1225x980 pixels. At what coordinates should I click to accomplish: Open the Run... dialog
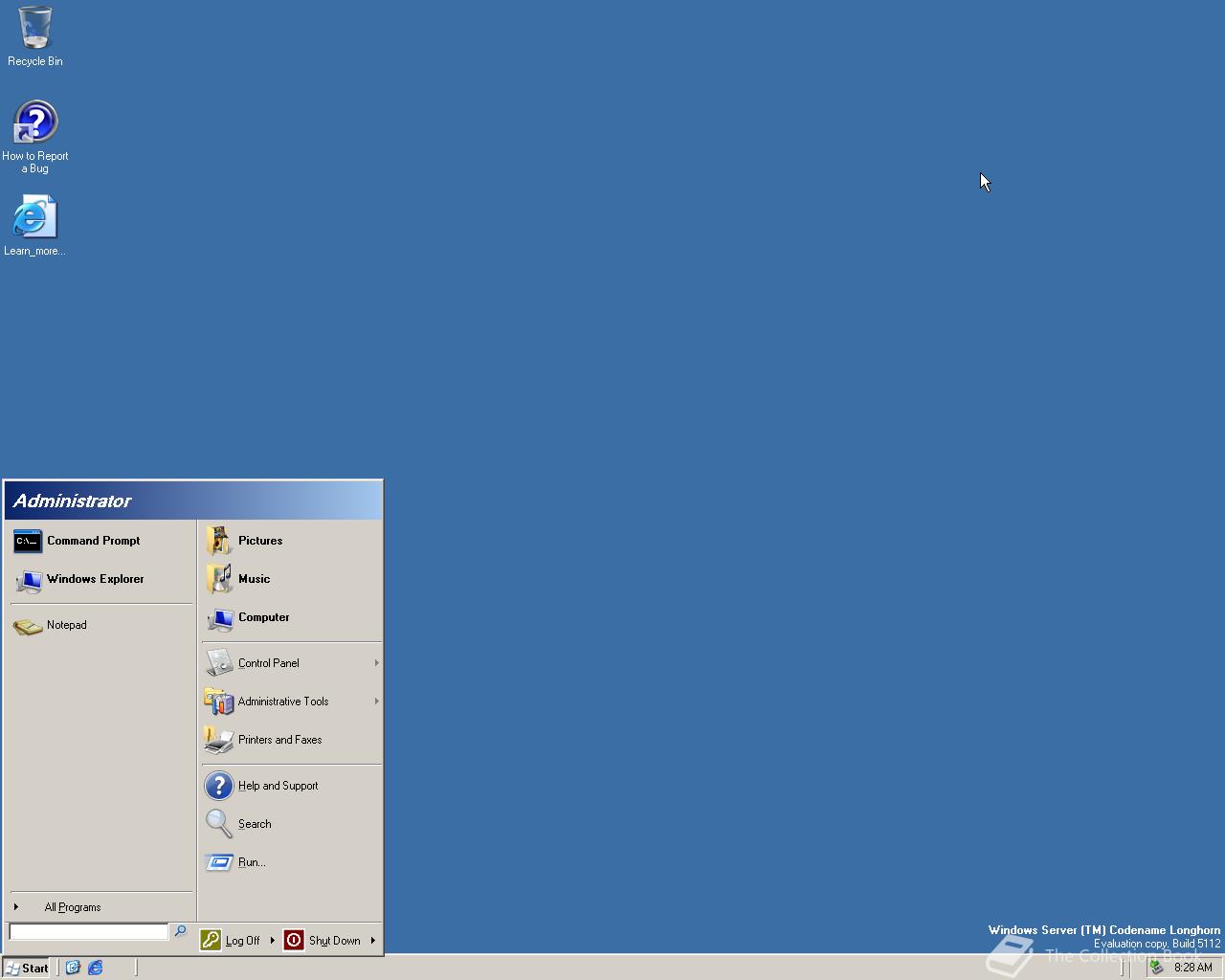pos(291,862)
